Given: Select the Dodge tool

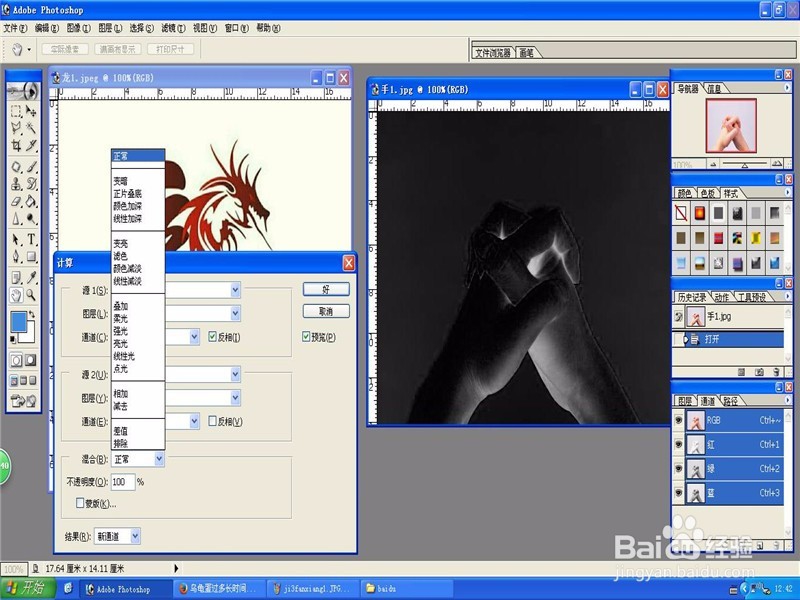Looking at the screenshot, I should tap(31, 218).
